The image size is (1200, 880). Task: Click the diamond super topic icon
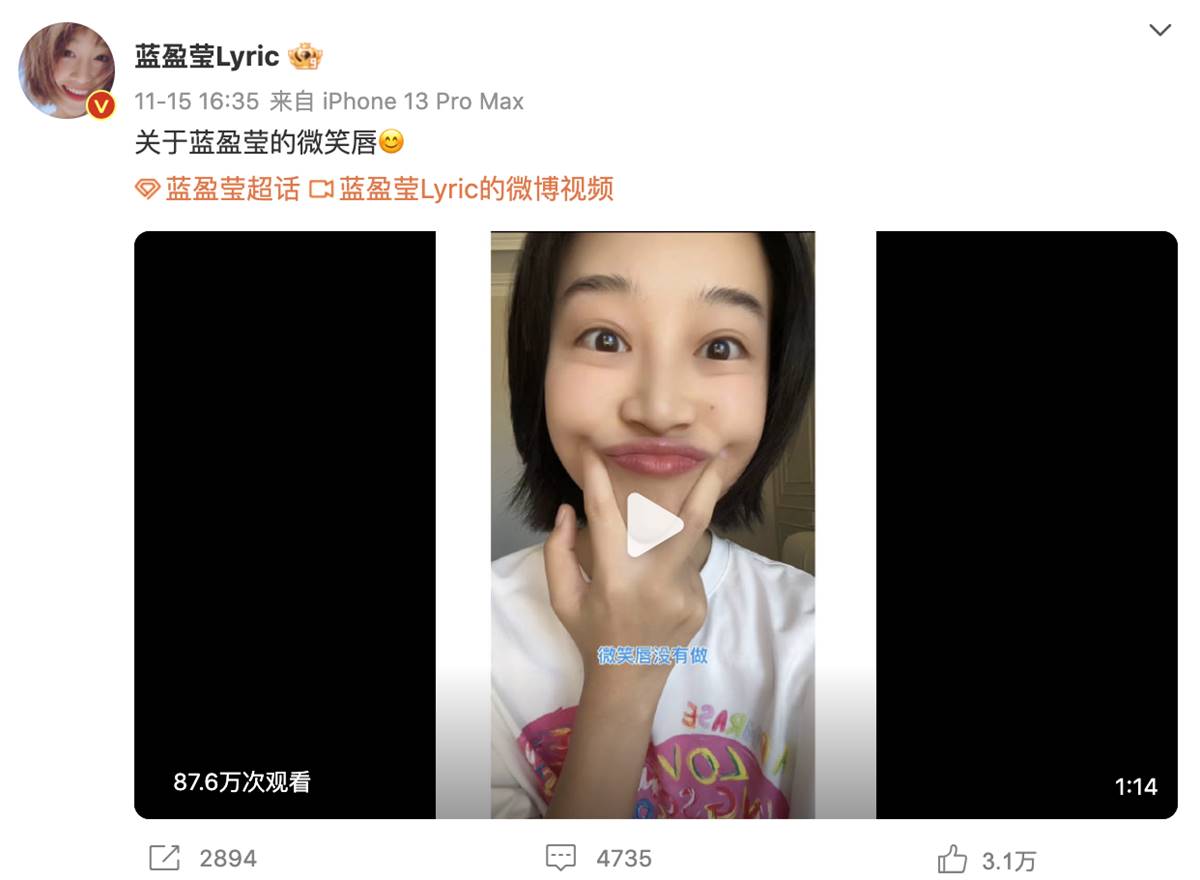point(147,189)
